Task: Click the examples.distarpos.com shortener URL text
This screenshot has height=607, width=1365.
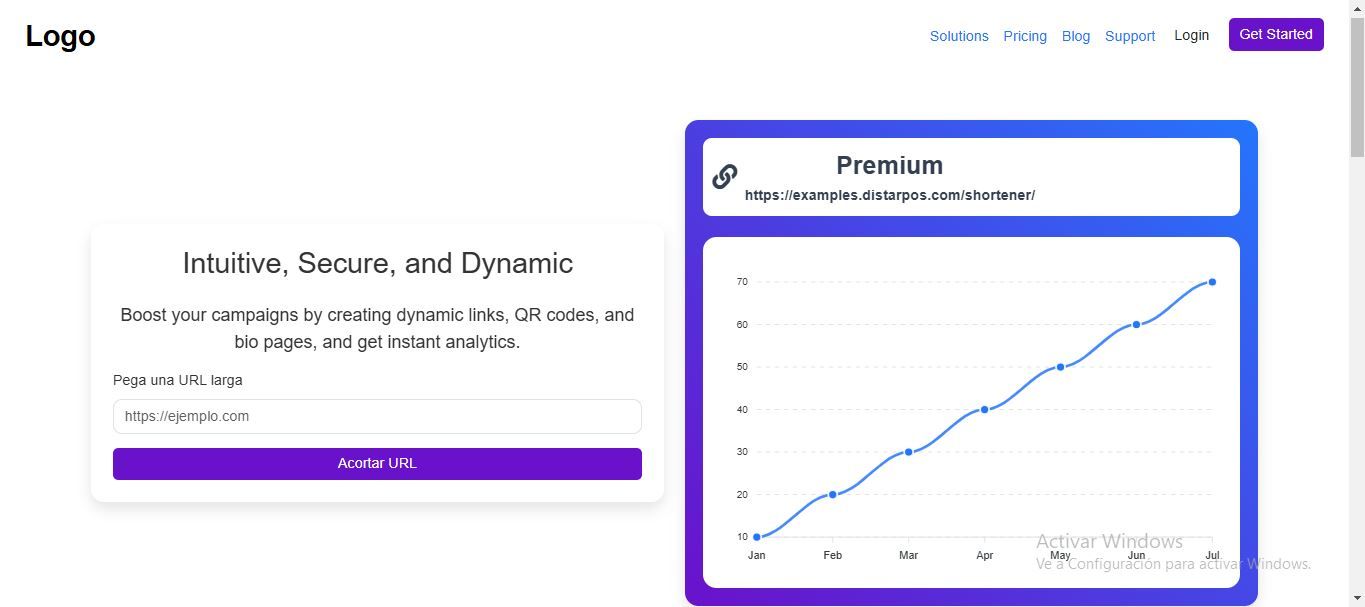Action: click(x=889, y=195)
